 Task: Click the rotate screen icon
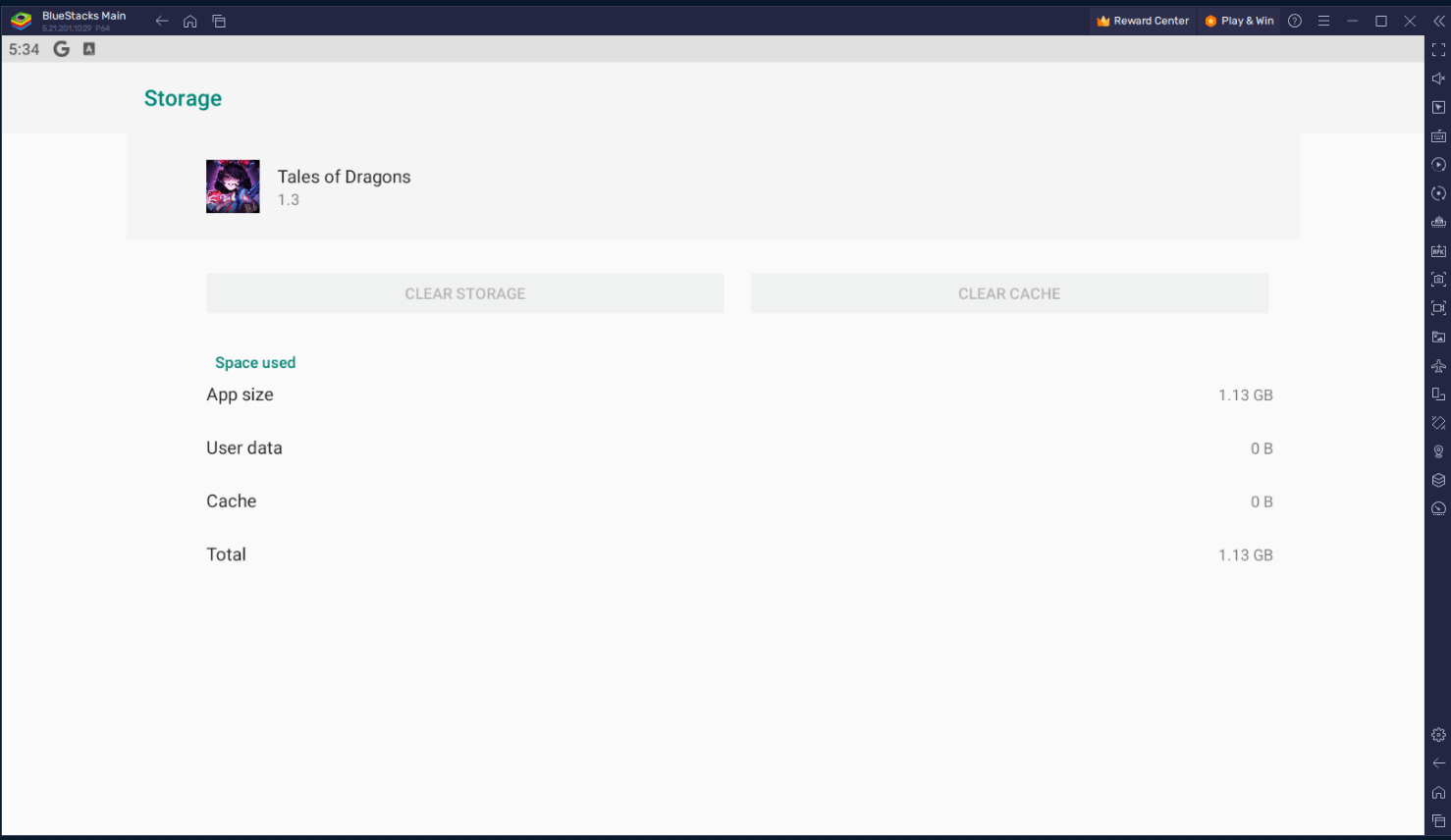coord(1438,394)
